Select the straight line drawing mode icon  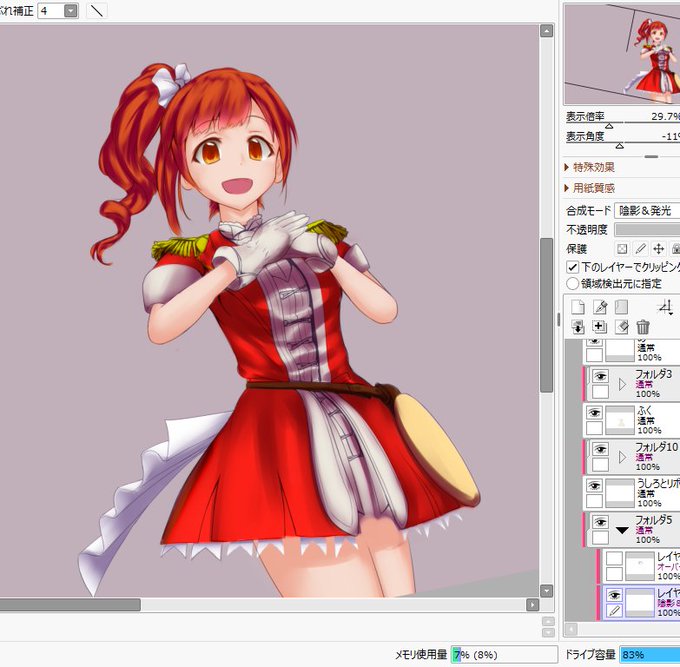(97, 11)
